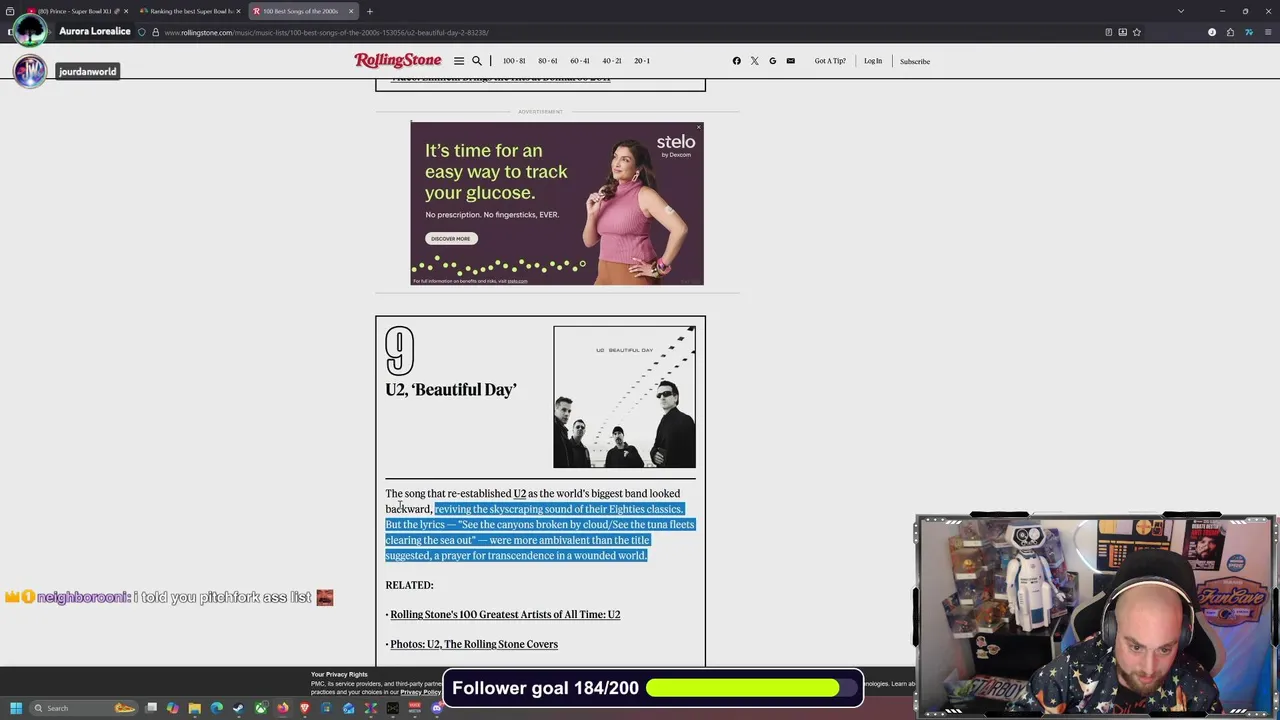Open picture-in-picture icon in address bar
This screenshot has width=1280, height=720.
1122,32
